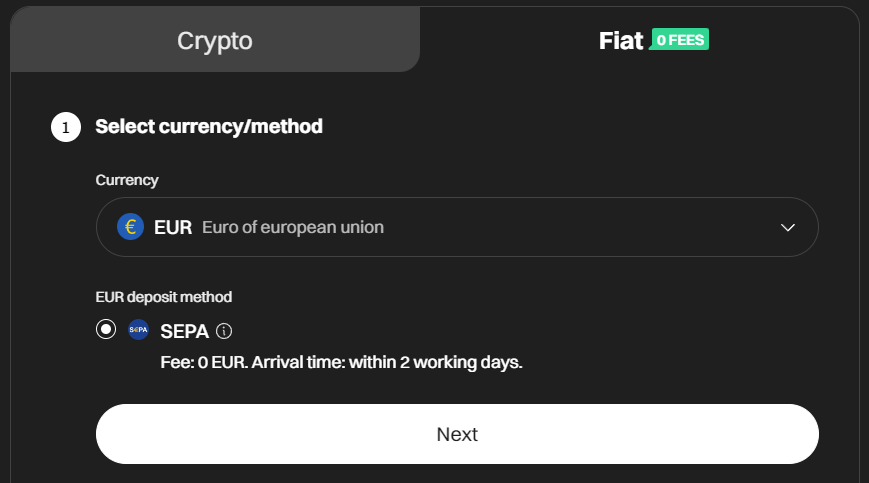Click the Fee: 0 EUR text

click(204, 362)
